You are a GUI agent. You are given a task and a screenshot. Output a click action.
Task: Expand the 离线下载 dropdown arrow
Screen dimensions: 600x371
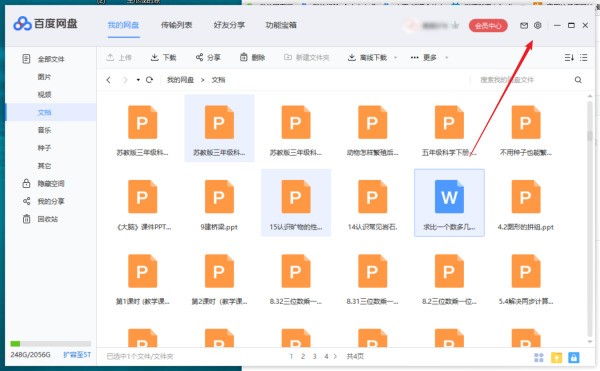point(395,58)
